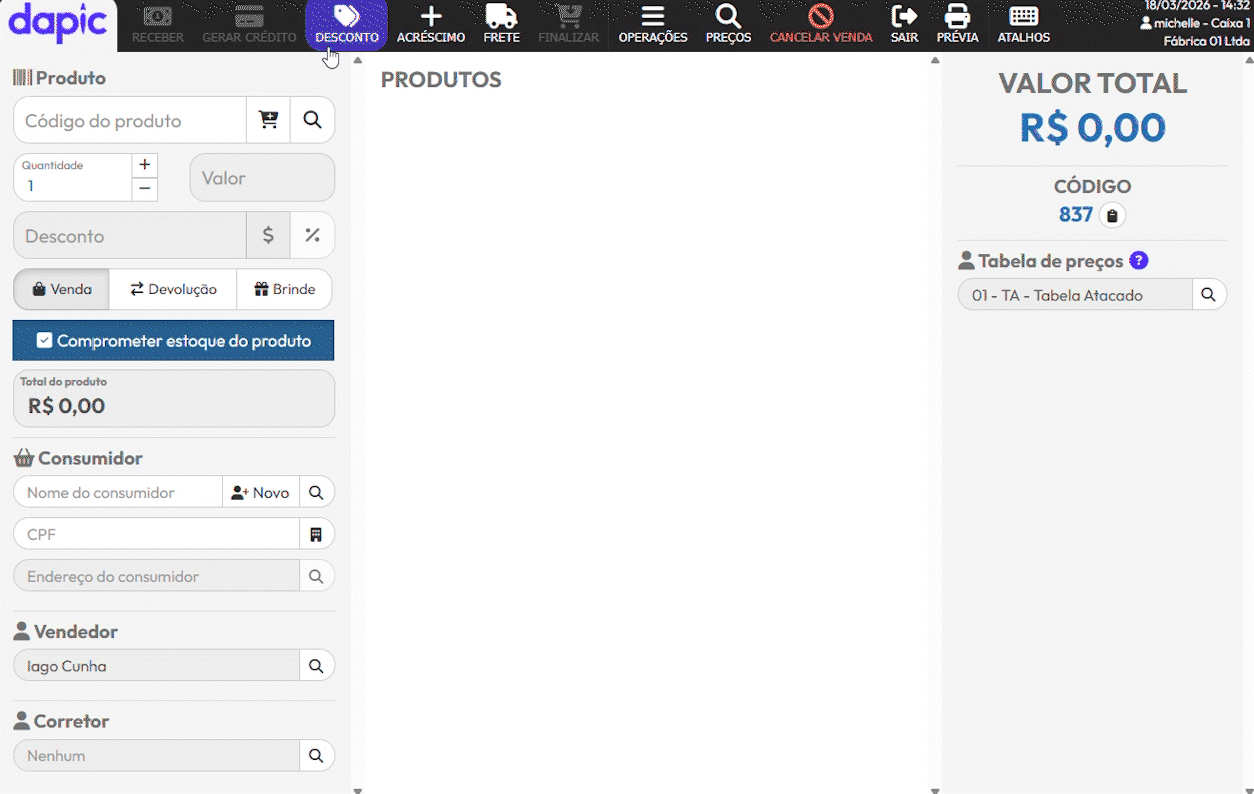Image resolution: width=1254 pixels, height=794 pixels.
Task: Switch to the Devolução tab
Action: pos(173,289)
